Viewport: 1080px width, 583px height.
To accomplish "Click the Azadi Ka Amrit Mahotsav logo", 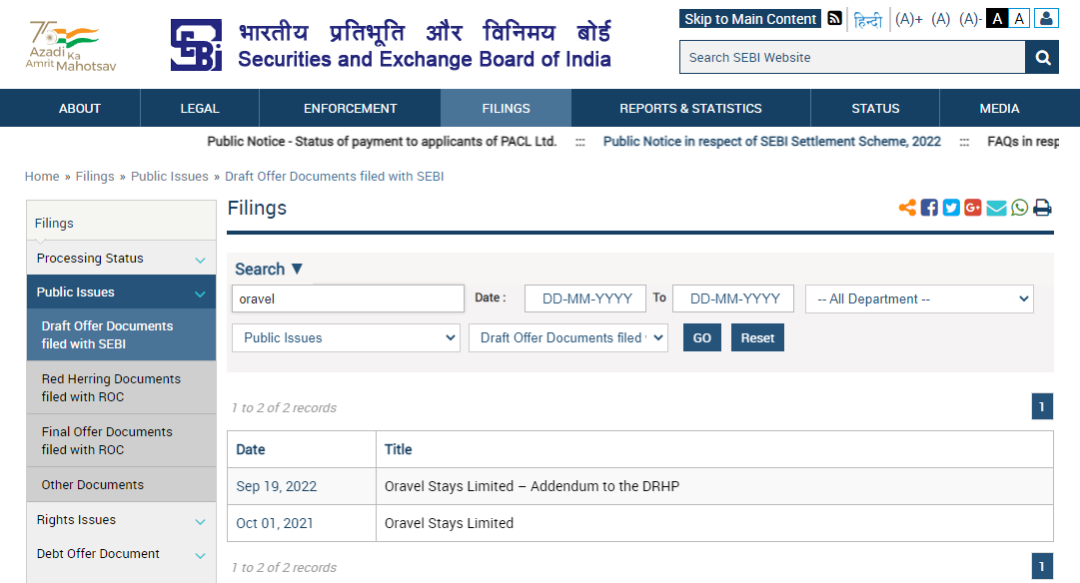I will 70,45.
